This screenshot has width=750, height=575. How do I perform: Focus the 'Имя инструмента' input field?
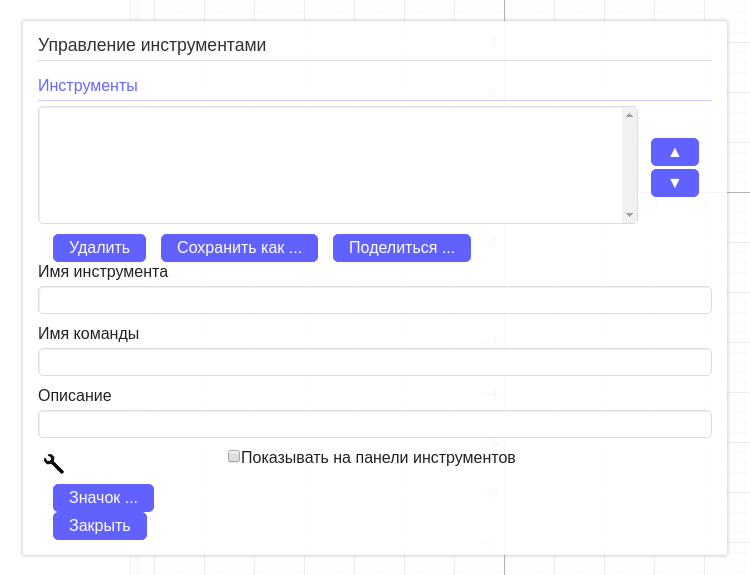375,300
